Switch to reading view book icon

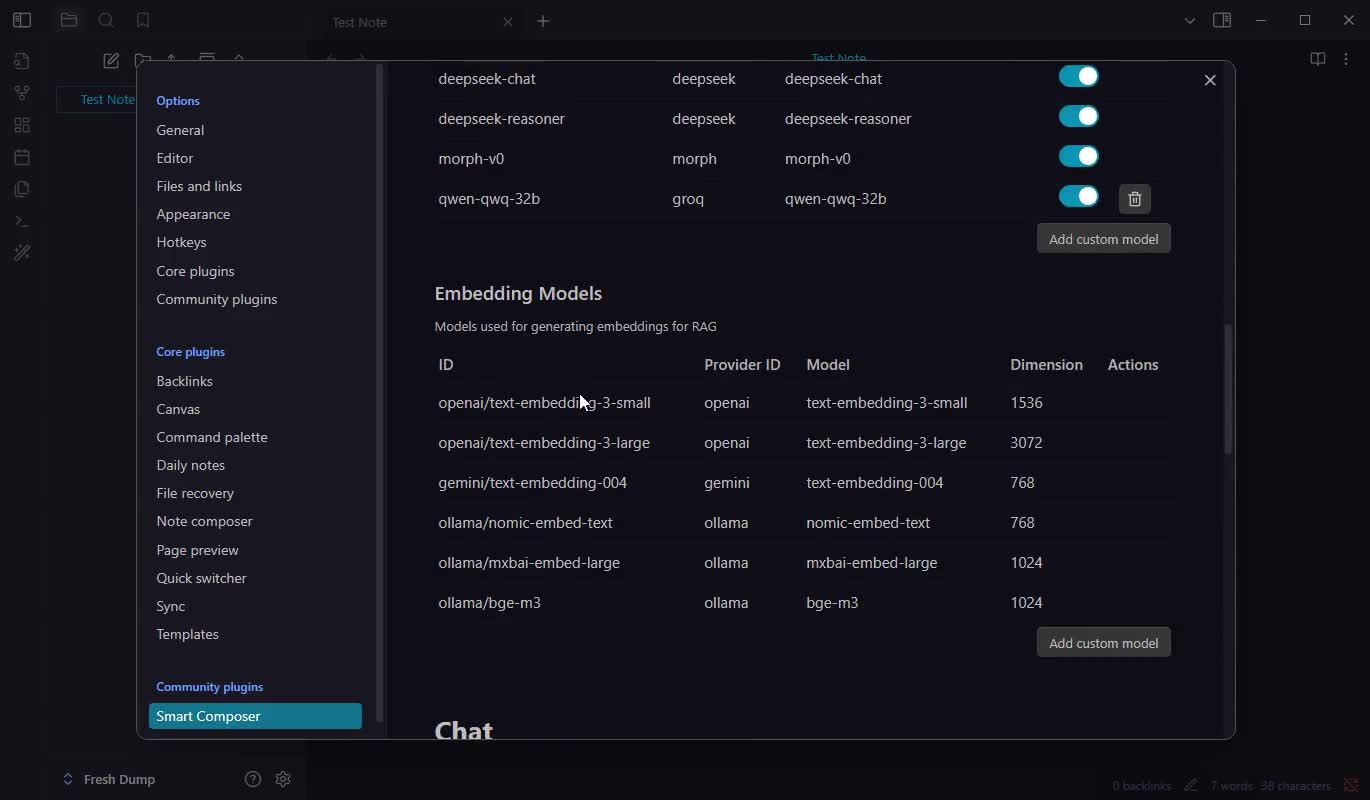pyautogui.click(x=1318, y=59)
